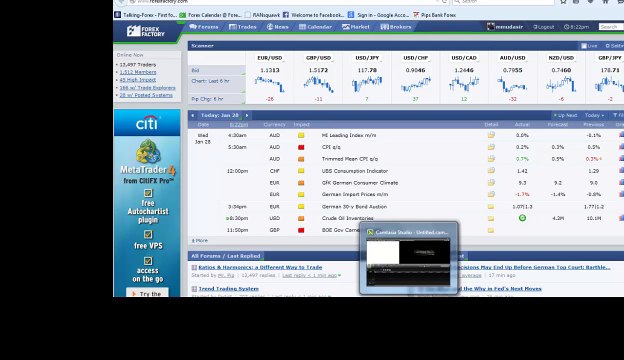Open detail folder for GfK German Consumer Climate

491,183
